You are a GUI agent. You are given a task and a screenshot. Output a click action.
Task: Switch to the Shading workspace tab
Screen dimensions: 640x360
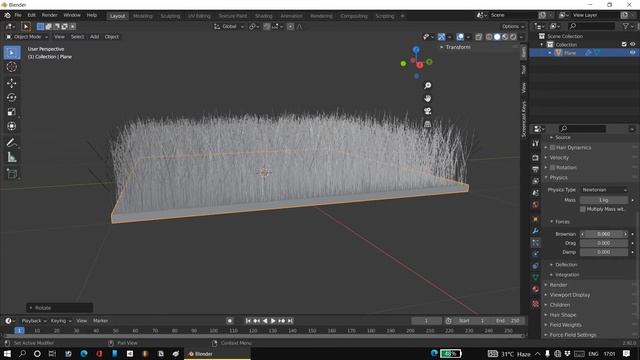[263, 16]
